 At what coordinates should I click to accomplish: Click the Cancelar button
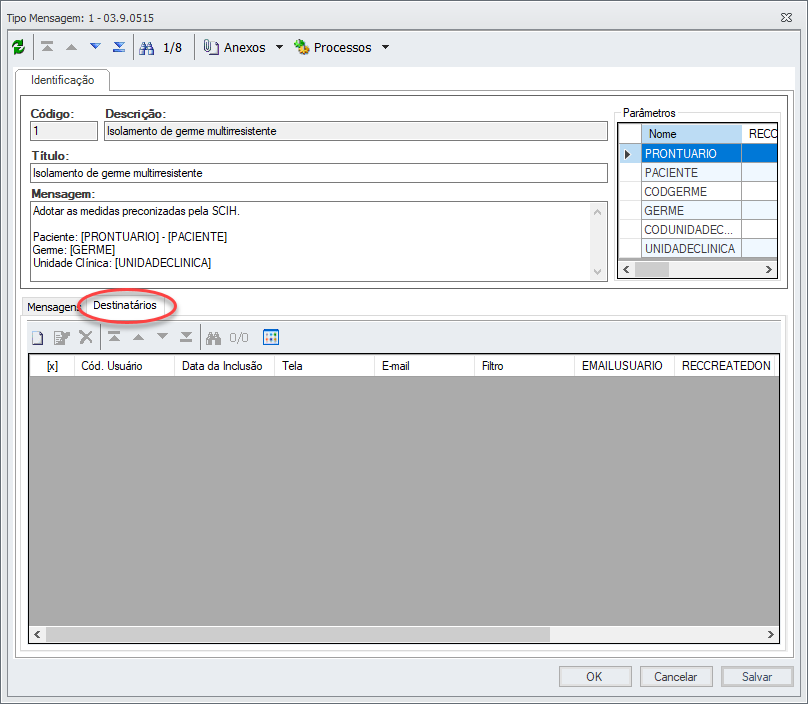[x=676, y=677]
